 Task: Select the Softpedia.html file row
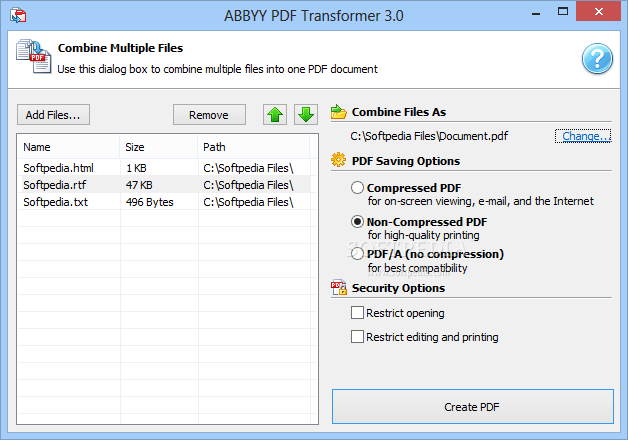[x=164, y=168]
